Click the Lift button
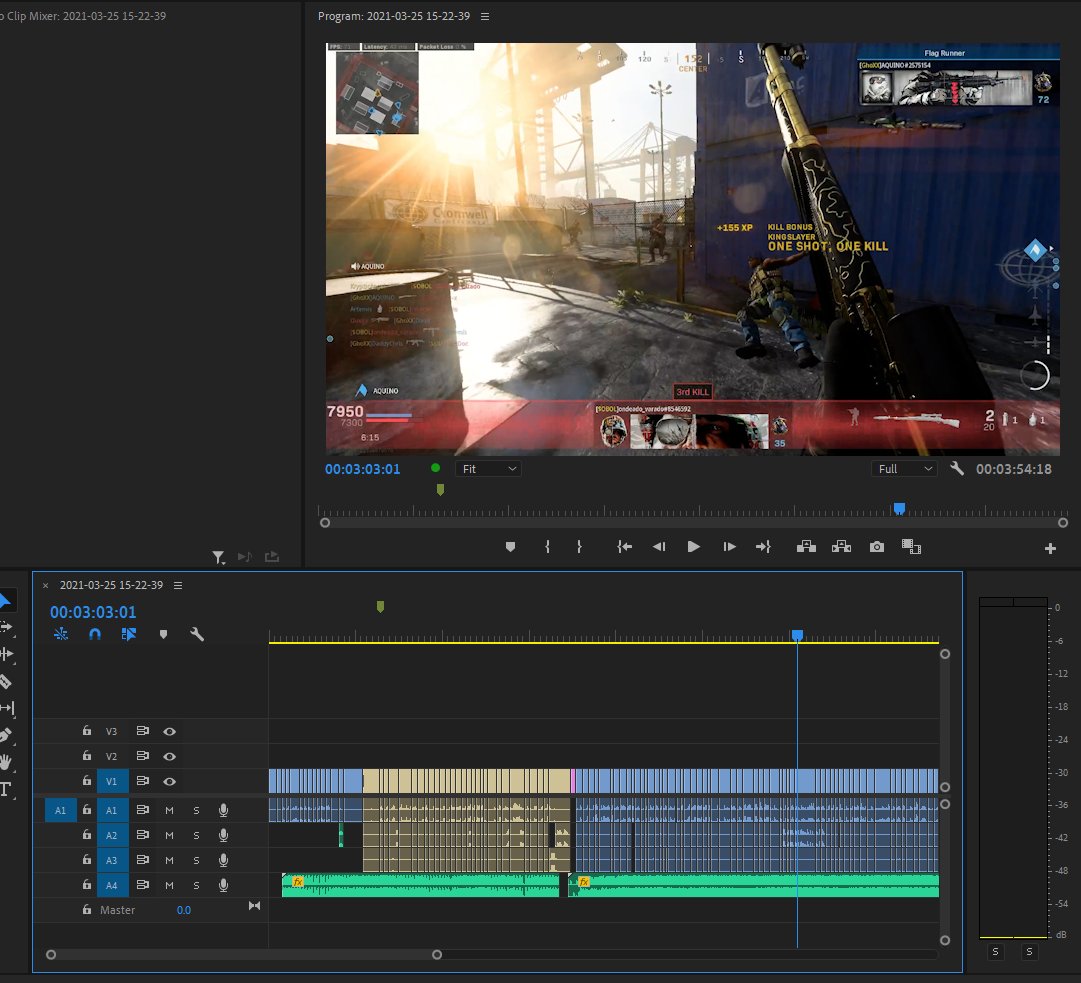1081x983 pixels. pyautogui.click(x=806, y=547)
